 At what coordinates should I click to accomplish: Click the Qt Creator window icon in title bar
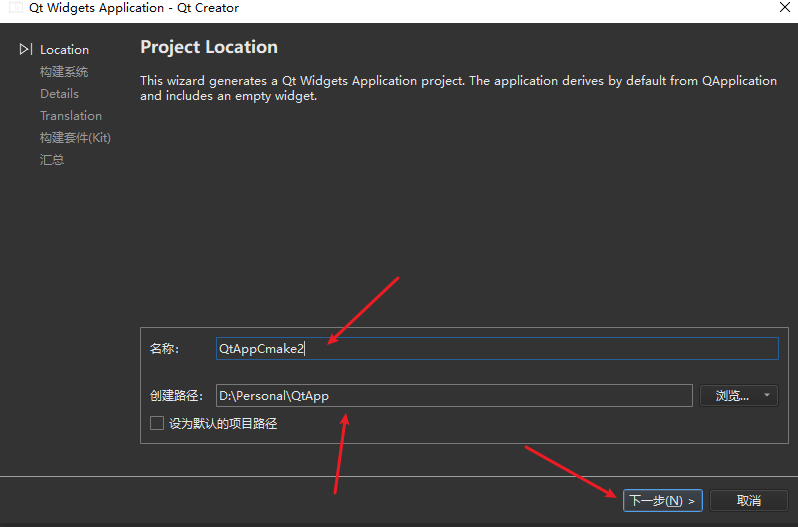pos(16,8)
